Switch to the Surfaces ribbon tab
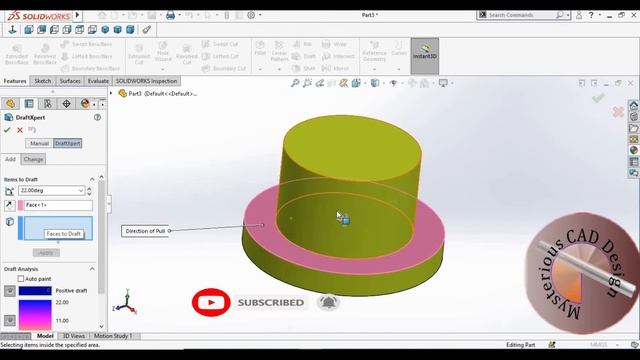 (70, 81)
